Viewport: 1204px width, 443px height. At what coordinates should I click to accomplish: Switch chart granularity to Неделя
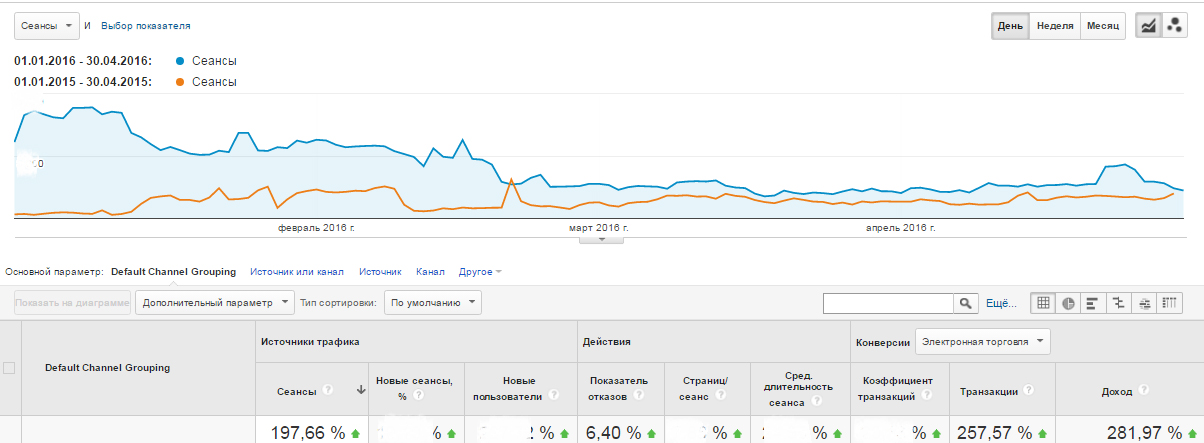(1055, 26)
